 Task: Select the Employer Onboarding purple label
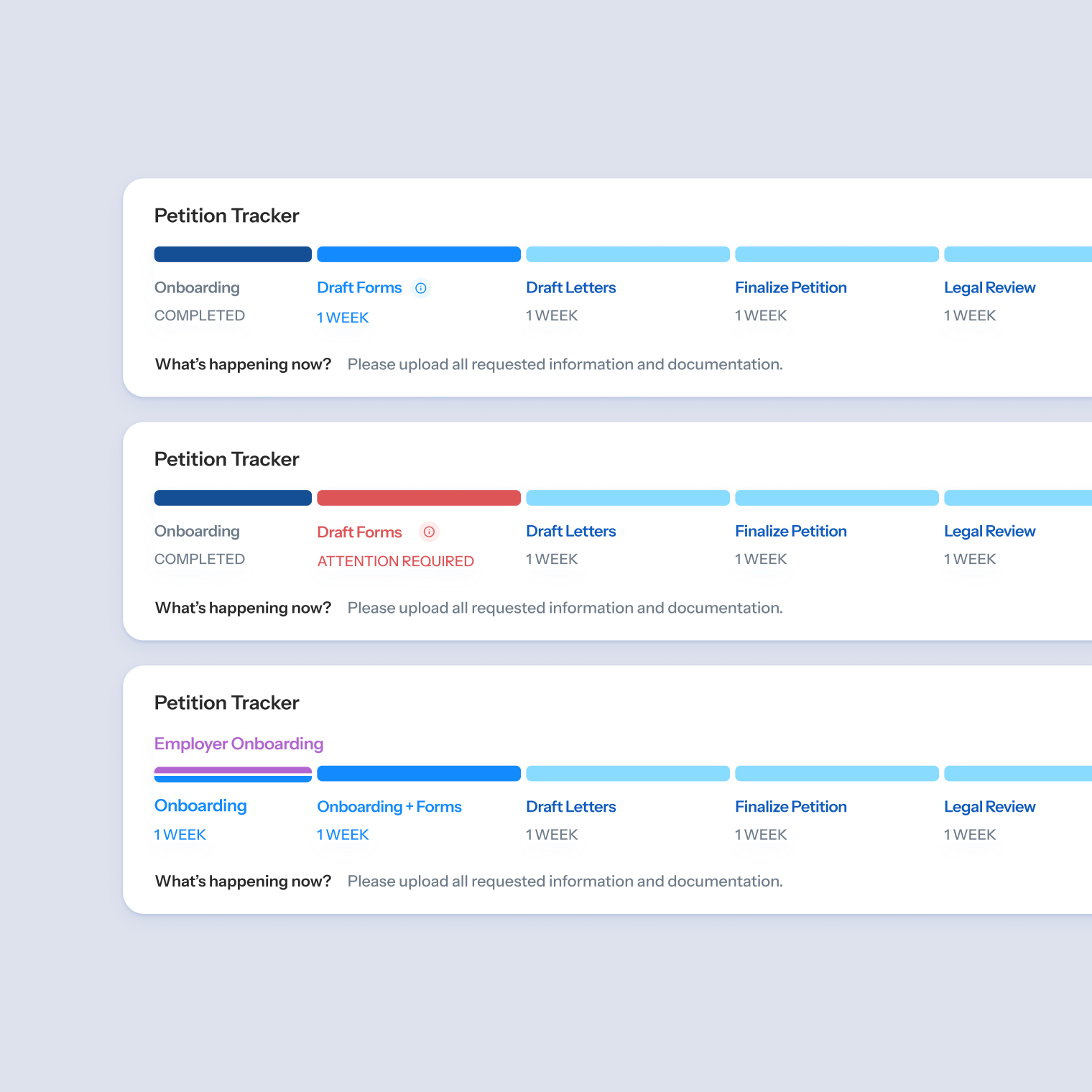[x=239, y=744]
